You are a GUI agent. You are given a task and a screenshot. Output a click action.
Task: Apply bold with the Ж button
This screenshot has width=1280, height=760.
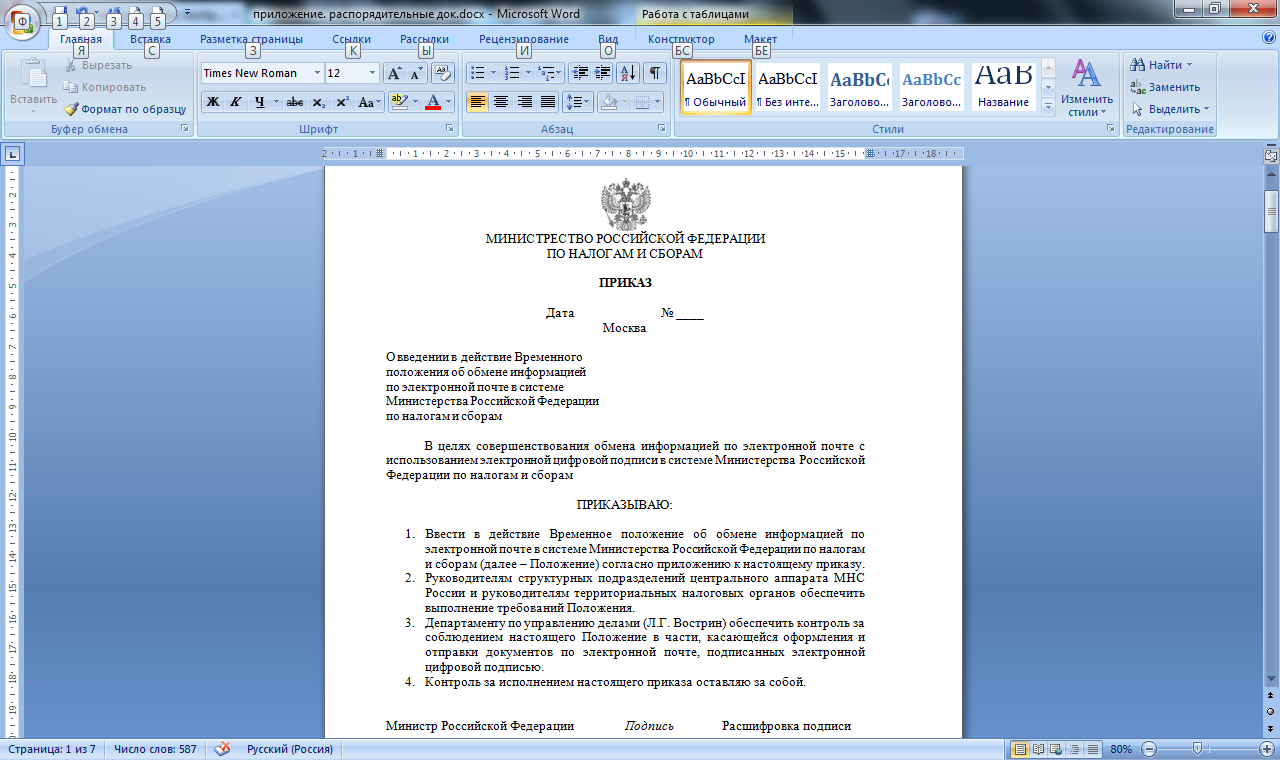click(x=213, y=102)
